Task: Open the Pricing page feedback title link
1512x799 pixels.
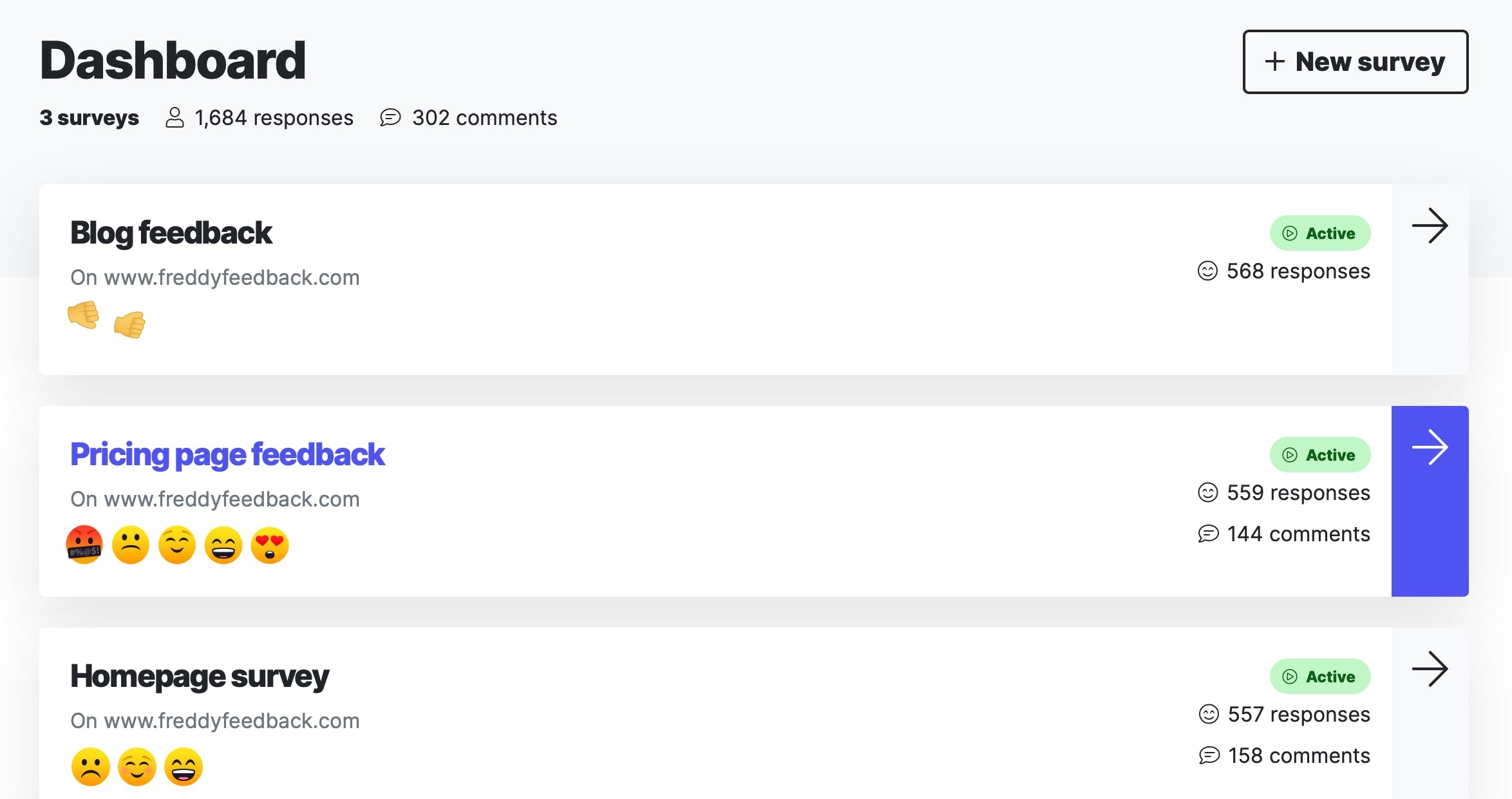Action: point(227,455)
